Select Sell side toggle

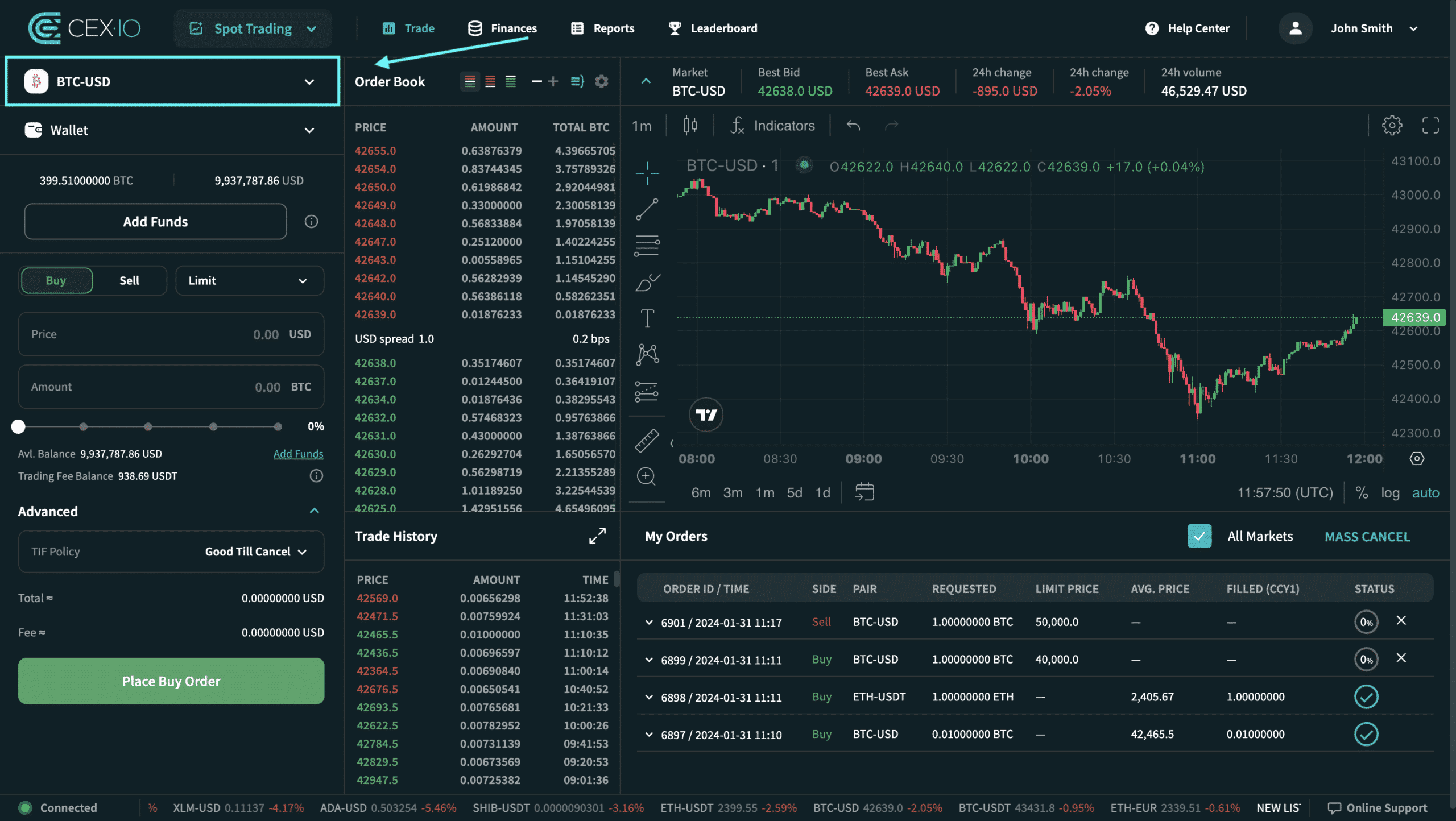tap(130, 280)
